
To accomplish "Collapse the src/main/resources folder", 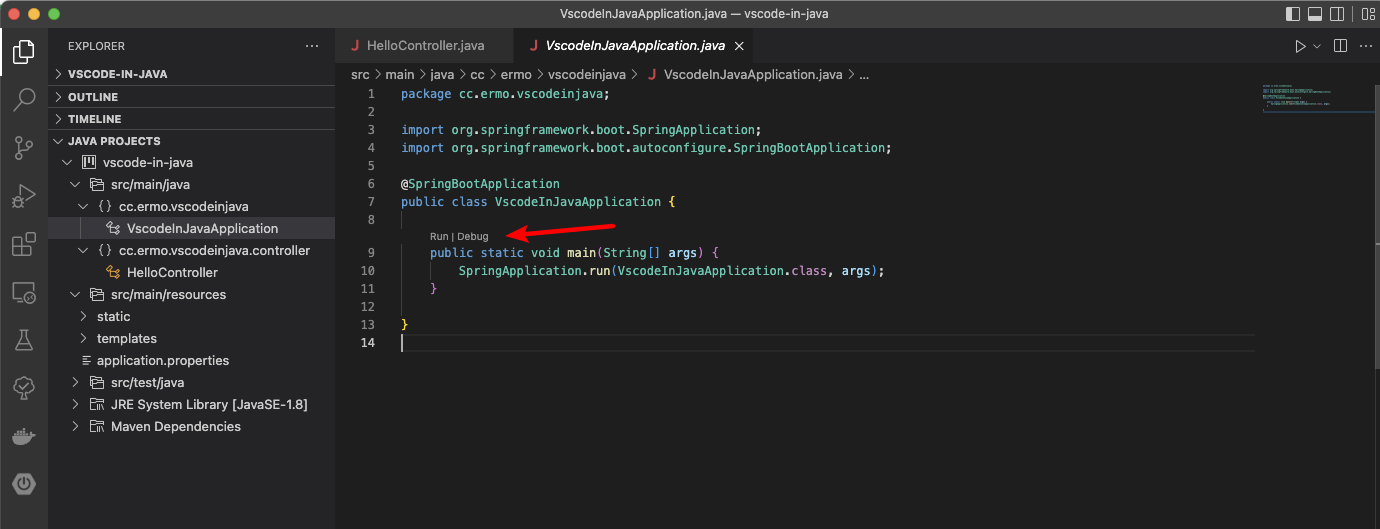I will click(x=75, y=294).
